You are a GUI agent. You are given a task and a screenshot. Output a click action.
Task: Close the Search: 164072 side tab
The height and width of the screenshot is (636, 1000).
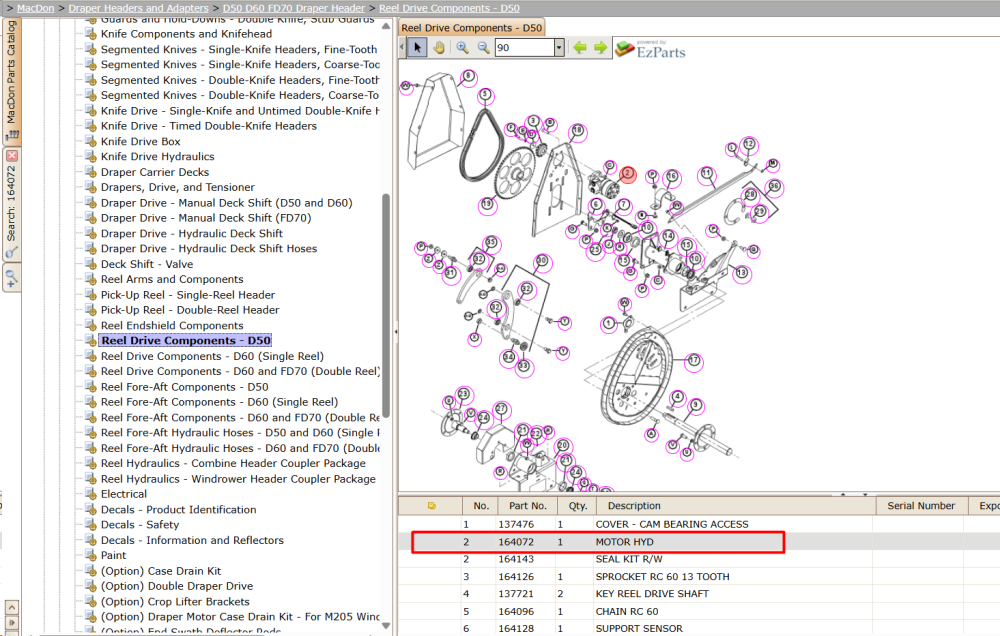click(x=11, y=156)
